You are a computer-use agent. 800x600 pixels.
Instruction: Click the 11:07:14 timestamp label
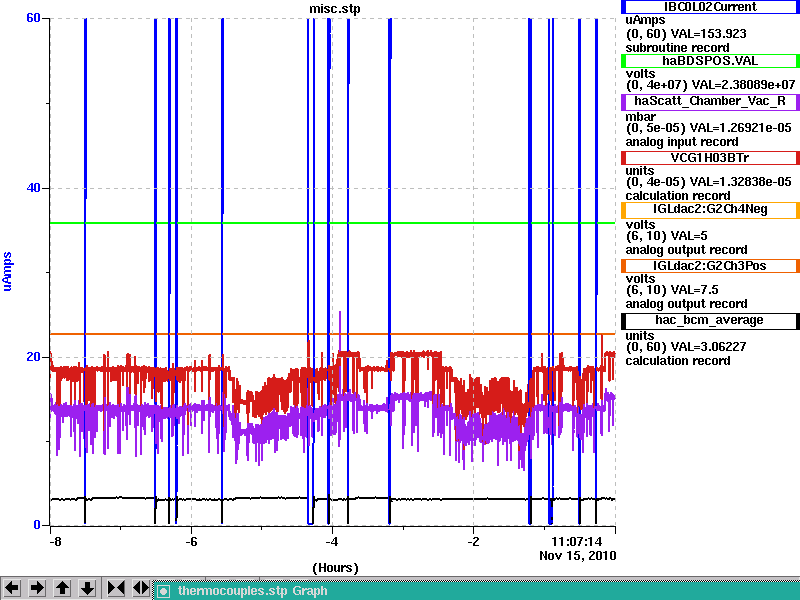tap(577, 541)
